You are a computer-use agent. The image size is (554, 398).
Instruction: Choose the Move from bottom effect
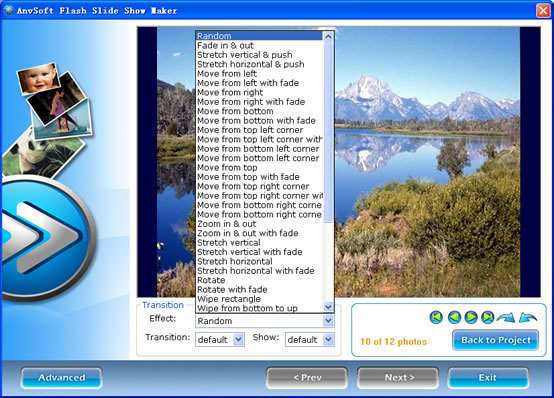(259, 111)
